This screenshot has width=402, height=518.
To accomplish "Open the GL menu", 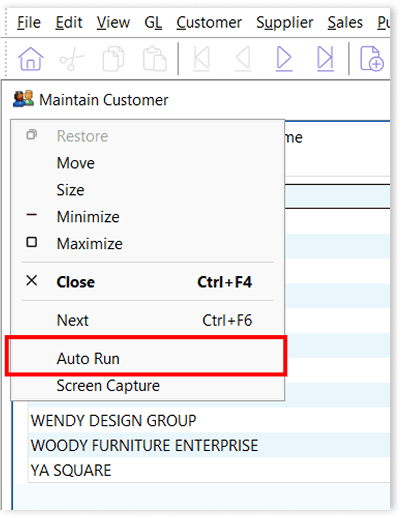I will 153,23.
